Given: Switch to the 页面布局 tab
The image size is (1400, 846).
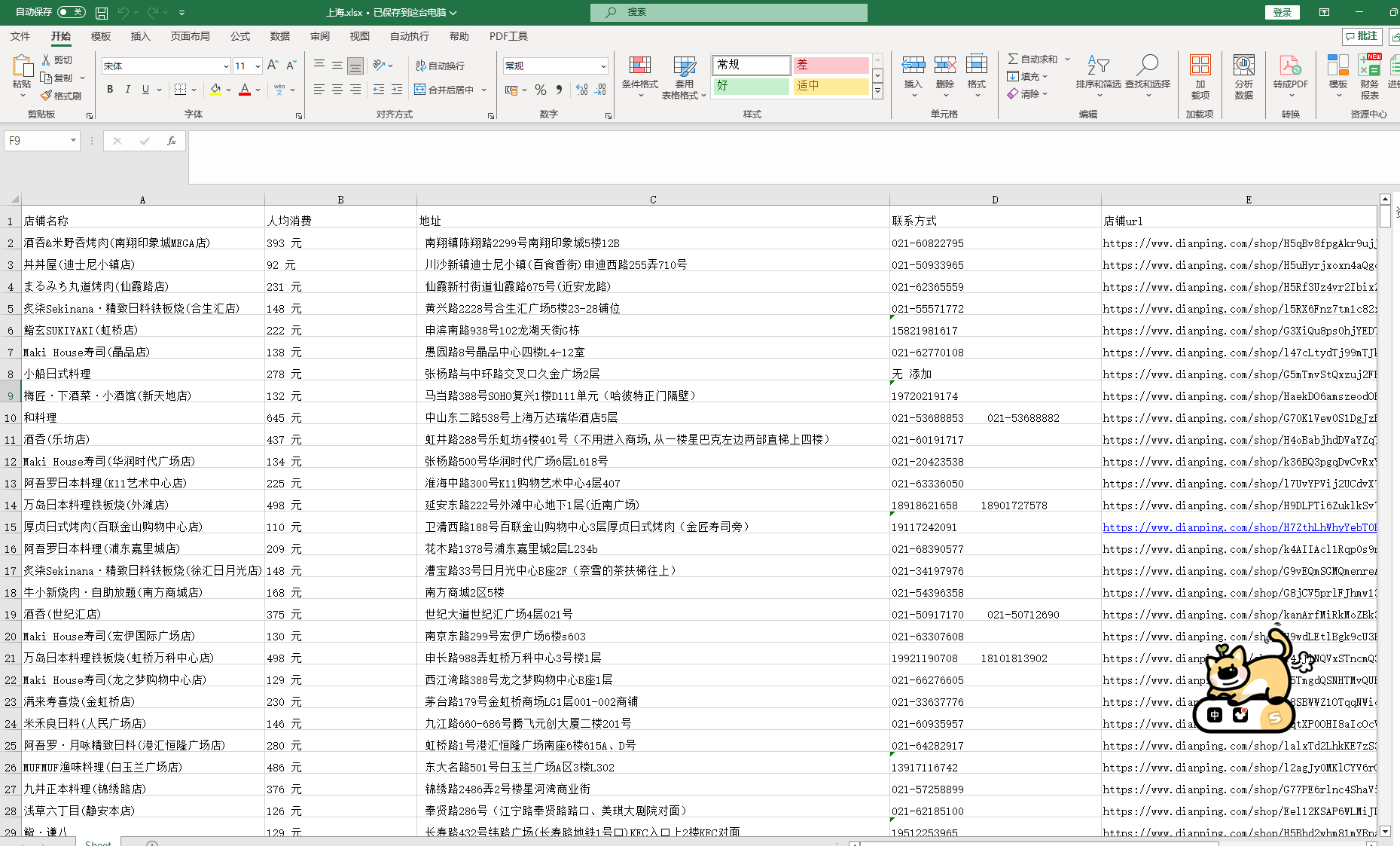Looking at the screenshot, I should pos(190,36).
